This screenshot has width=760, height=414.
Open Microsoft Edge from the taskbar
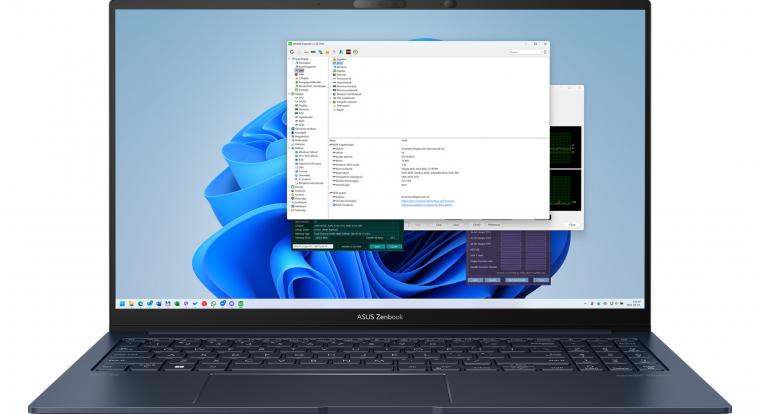pyautogui.click(x=141, y=304)
